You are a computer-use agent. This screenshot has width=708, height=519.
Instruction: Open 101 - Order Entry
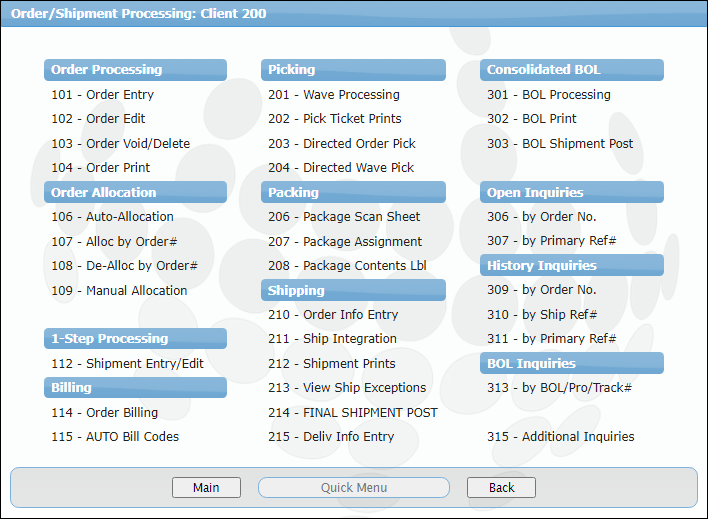tap(102, 95)
